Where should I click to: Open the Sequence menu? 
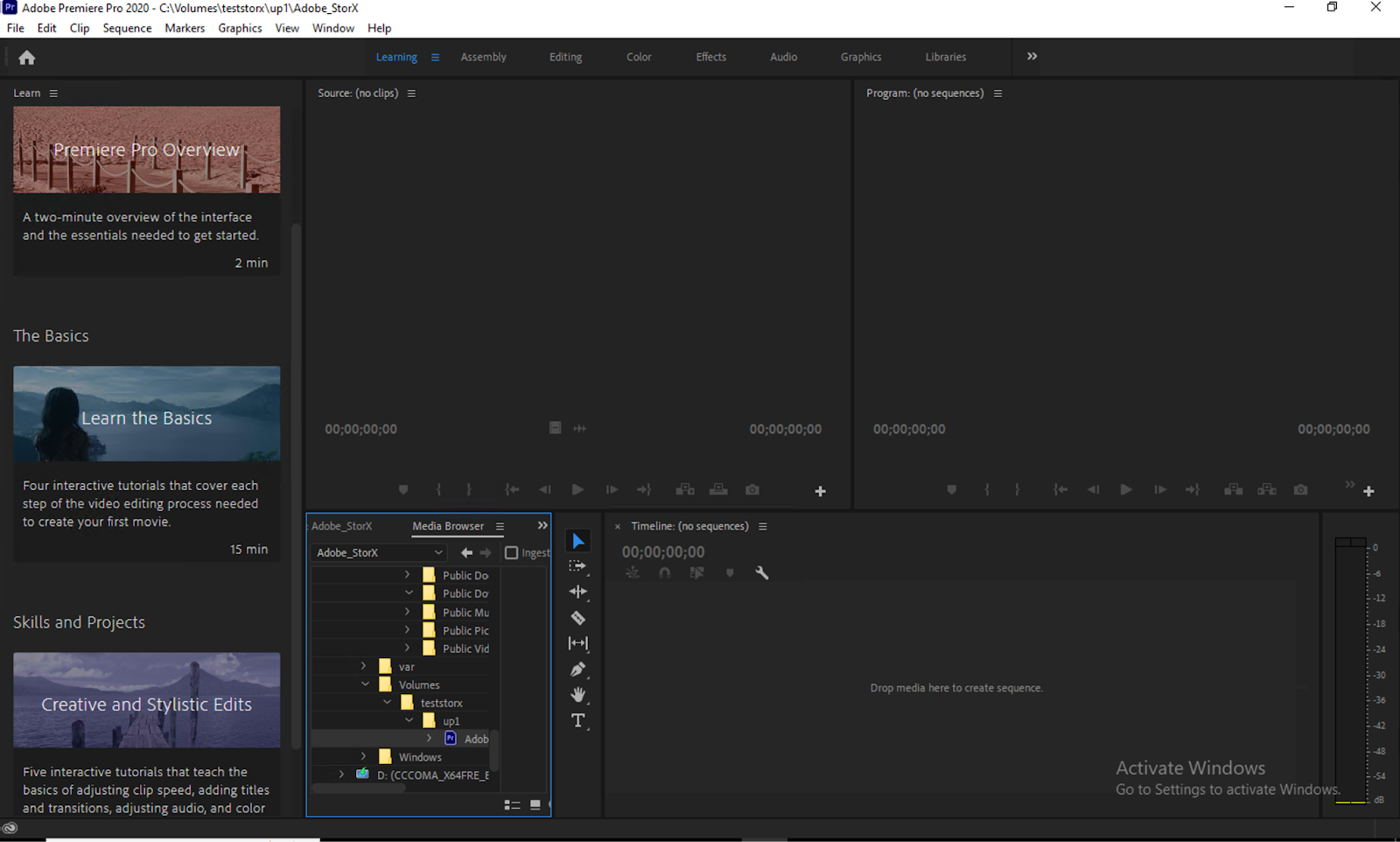pyautogui.click(x=127, y=28)
